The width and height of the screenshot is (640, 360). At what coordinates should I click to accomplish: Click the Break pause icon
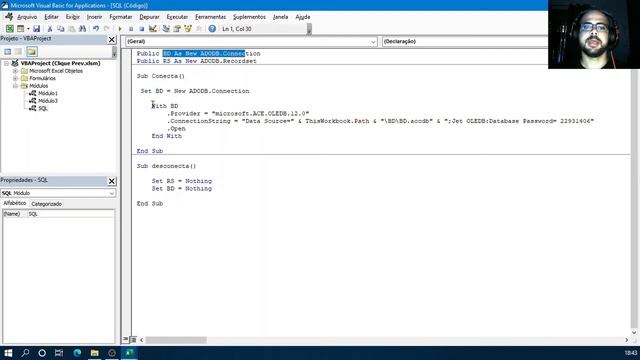pos(131,29)
